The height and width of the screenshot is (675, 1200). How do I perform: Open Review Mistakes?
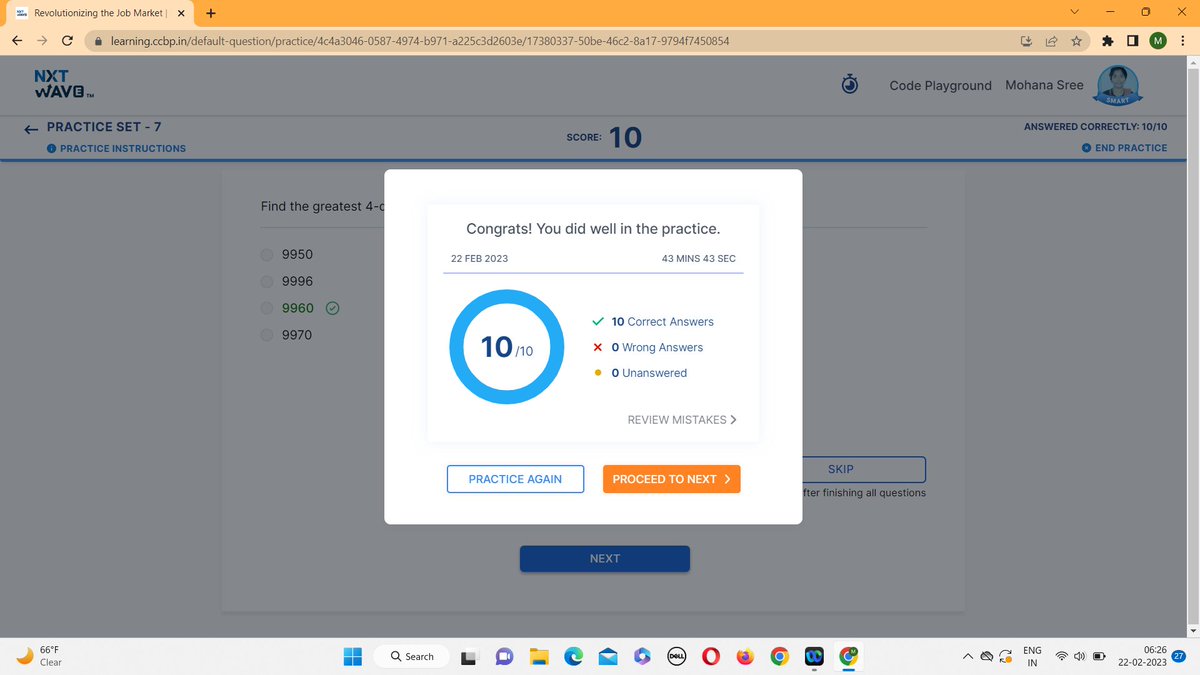[x=682, y=420]
